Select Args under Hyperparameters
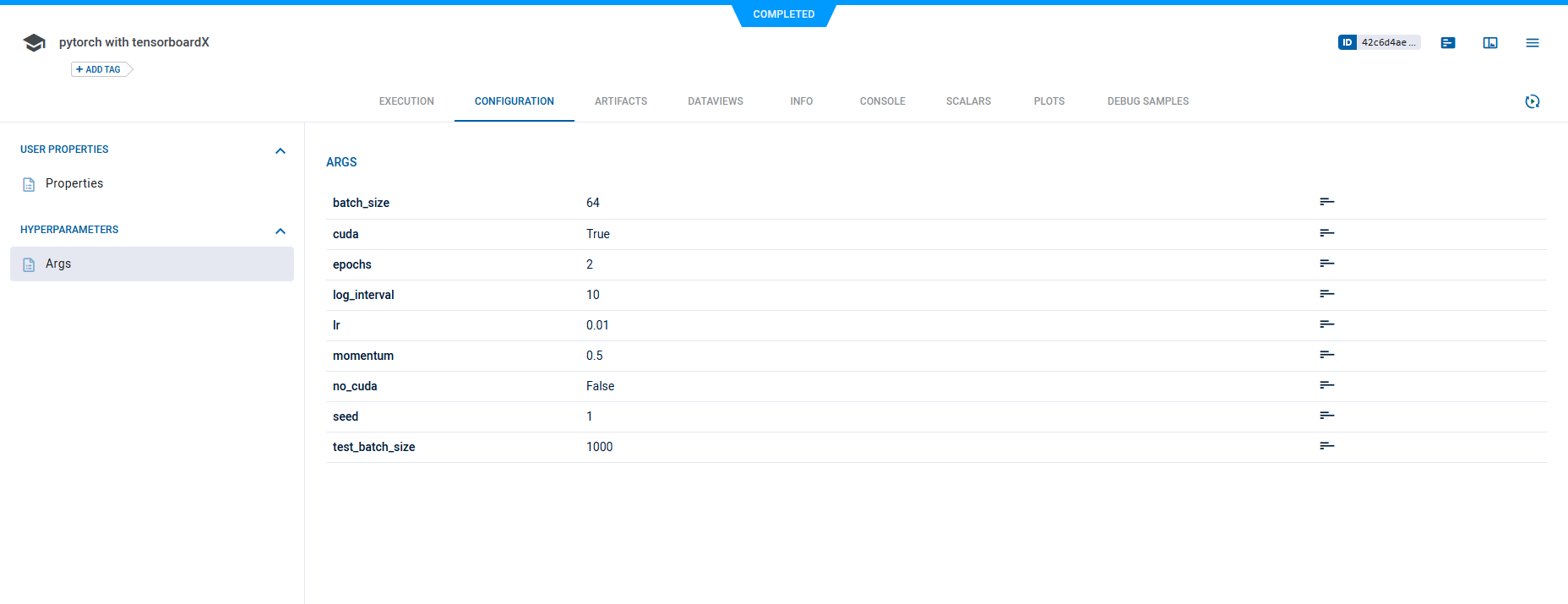This screenshot has width=1568, height=604. point(58,264)
